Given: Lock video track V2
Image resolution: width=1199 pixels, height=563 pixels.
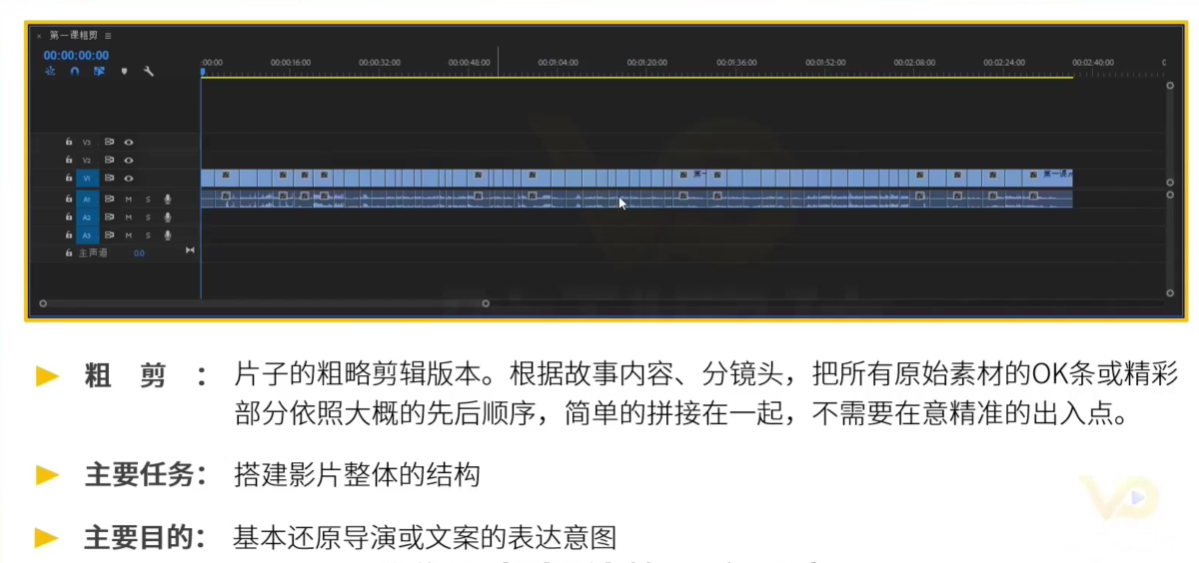Looking at the screenshot, I should click(68, 160).
